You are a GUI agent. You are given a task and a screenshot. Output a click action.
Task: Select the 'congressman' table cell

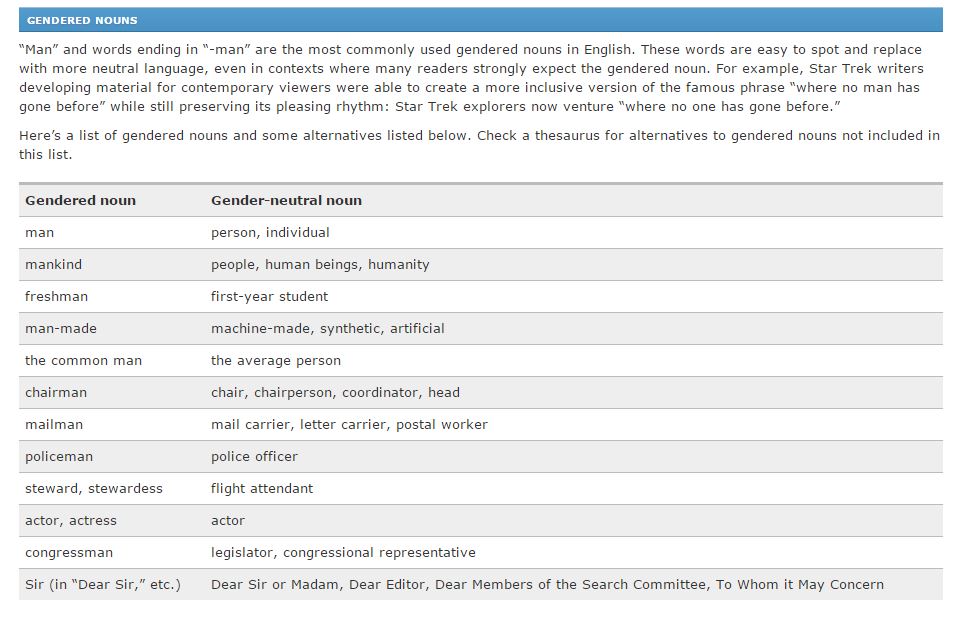pos(69,553)
